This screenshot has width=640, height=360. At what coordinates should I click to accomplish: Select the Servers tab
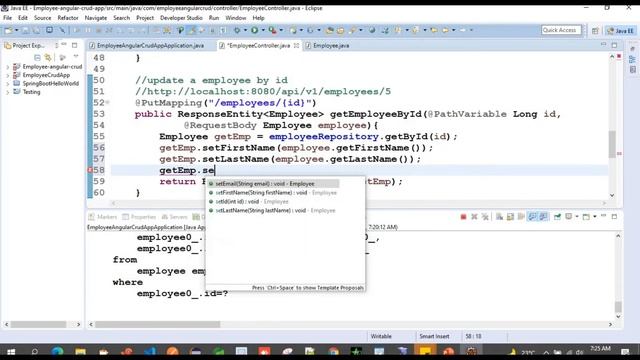click(x=174, y=217)
